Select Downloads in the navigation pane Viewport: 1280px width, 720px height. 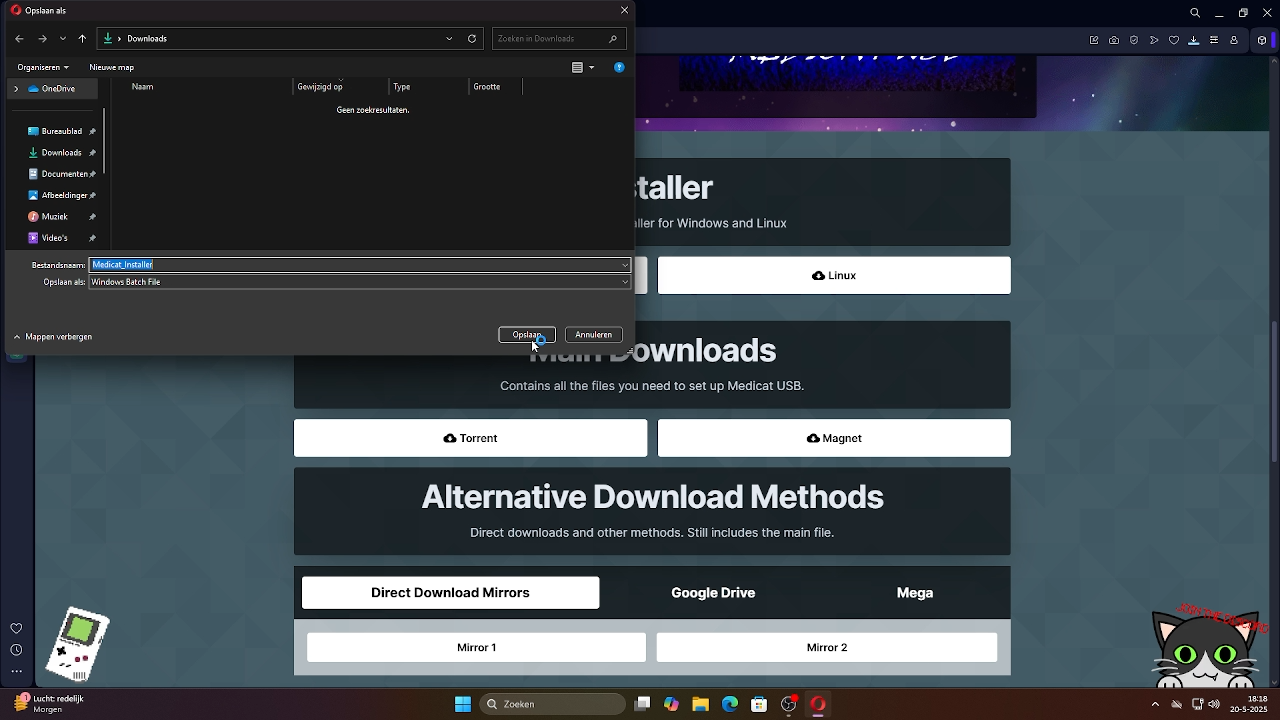61,153
